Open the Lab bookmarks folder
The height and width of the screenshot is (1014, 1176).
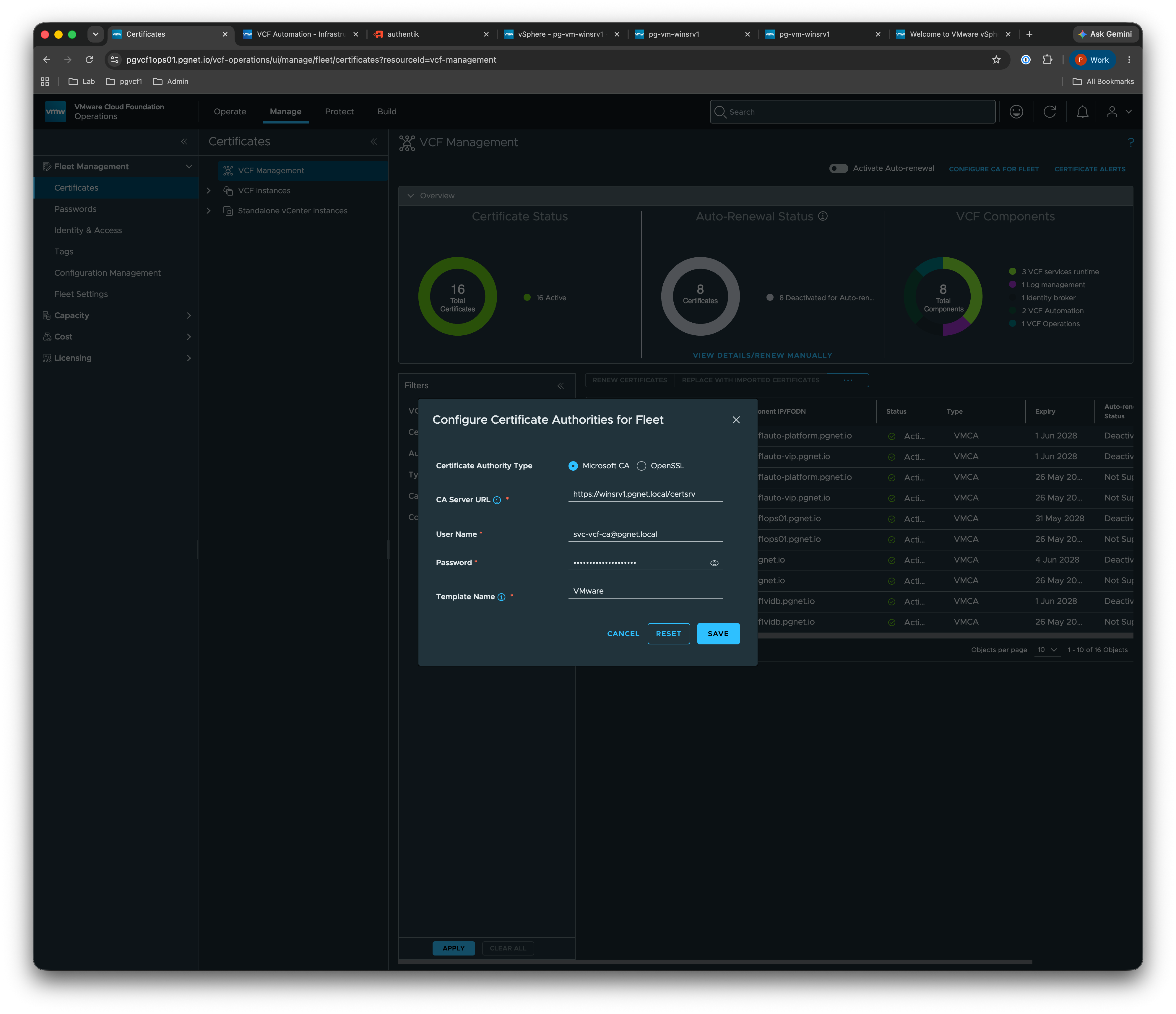(82, 82)
